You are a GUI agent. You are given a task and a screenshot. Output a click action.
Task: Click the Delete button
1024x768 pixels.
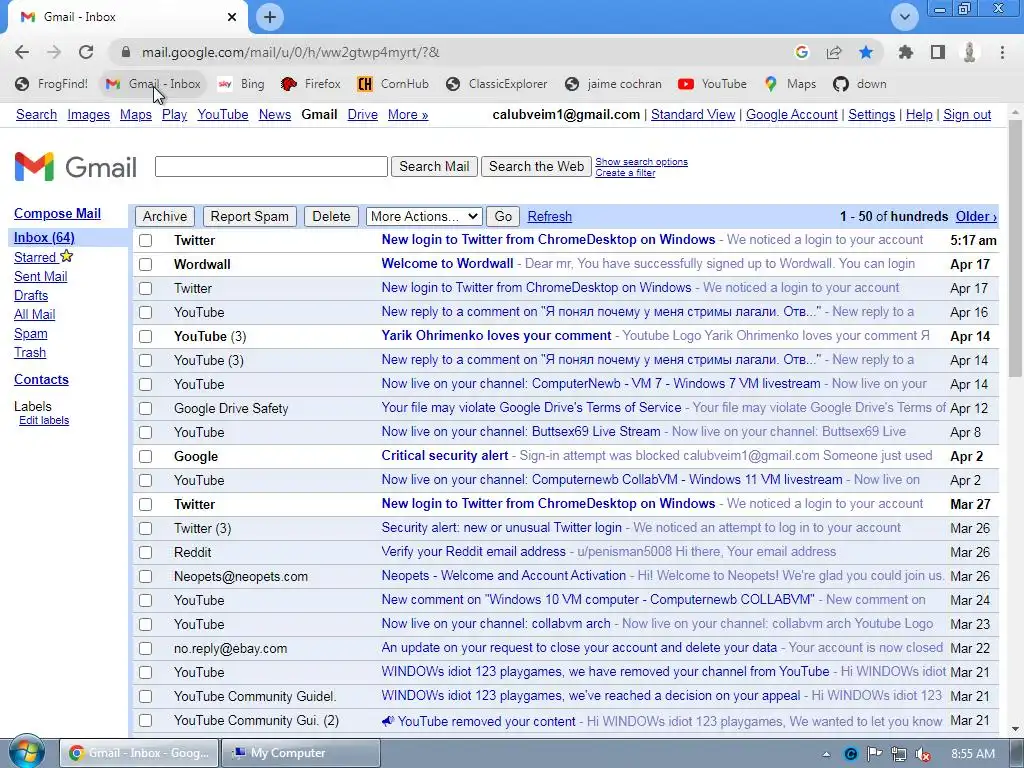(x=331, y=216)
